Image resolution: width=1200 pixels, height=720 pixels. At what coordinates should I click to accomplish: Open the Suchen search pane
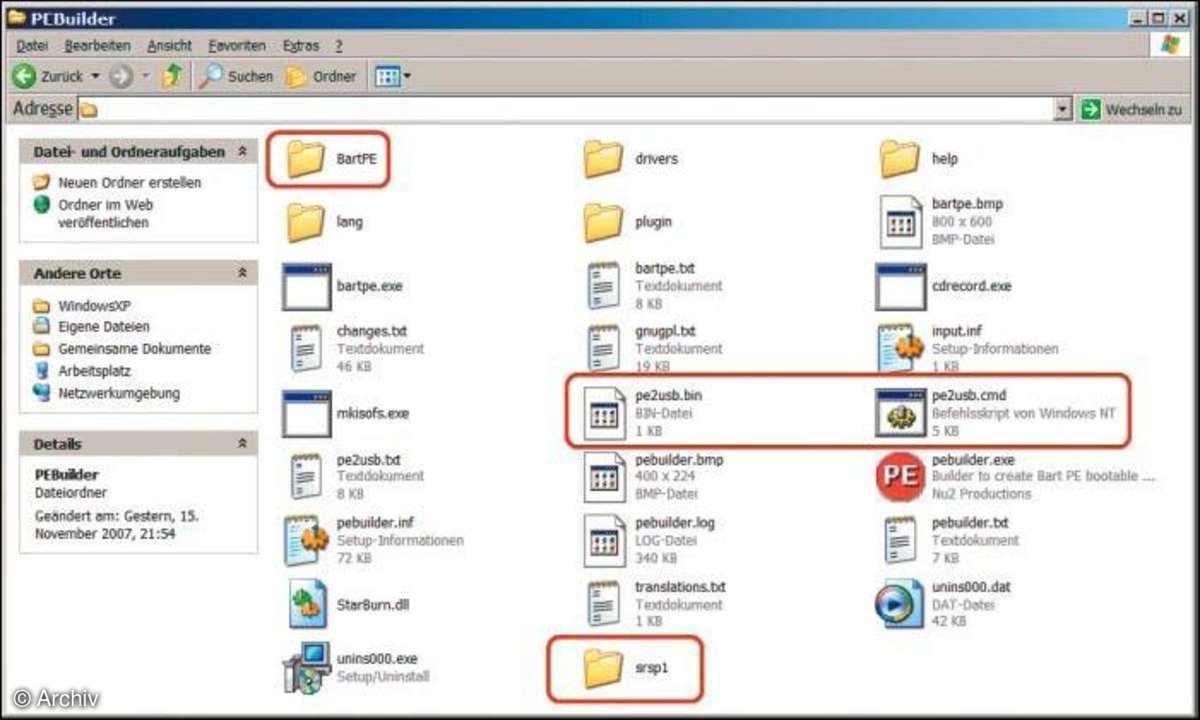235,76
